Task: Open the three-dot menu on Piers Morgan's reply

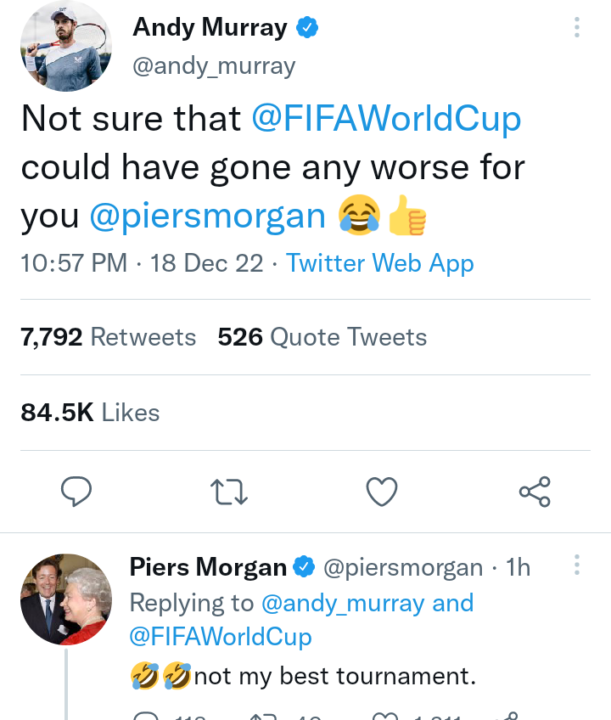Action: point(577,567)
